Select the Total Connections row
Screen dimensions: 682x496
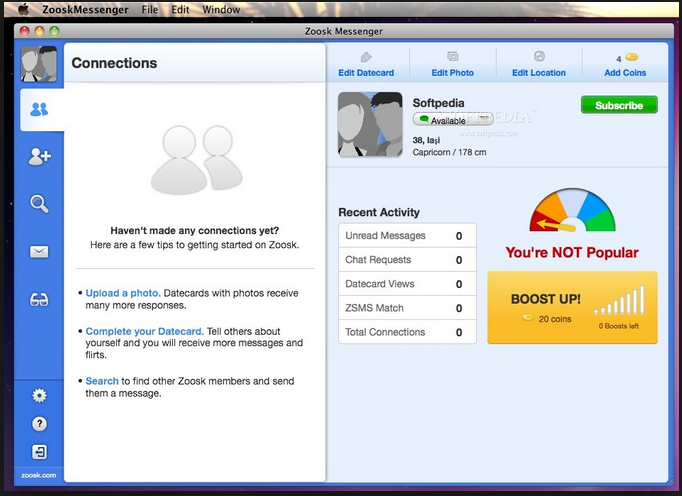408,332
